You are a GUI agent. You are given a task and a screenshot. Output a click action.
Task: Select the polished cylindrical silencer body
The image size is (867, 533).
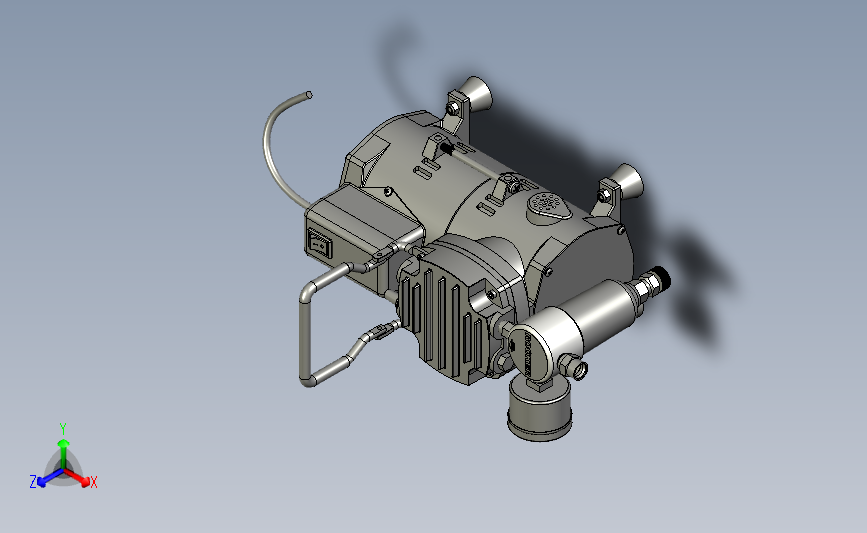coord(575,324)
